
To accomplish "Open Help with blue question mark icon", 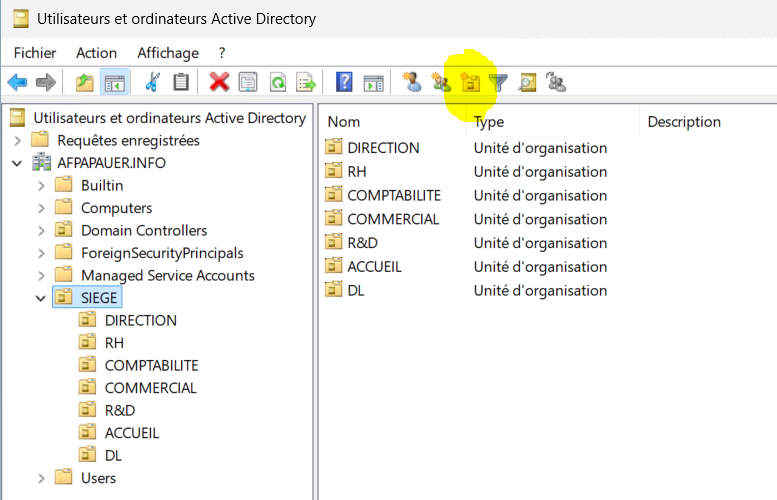I will (x=344, y=83).
